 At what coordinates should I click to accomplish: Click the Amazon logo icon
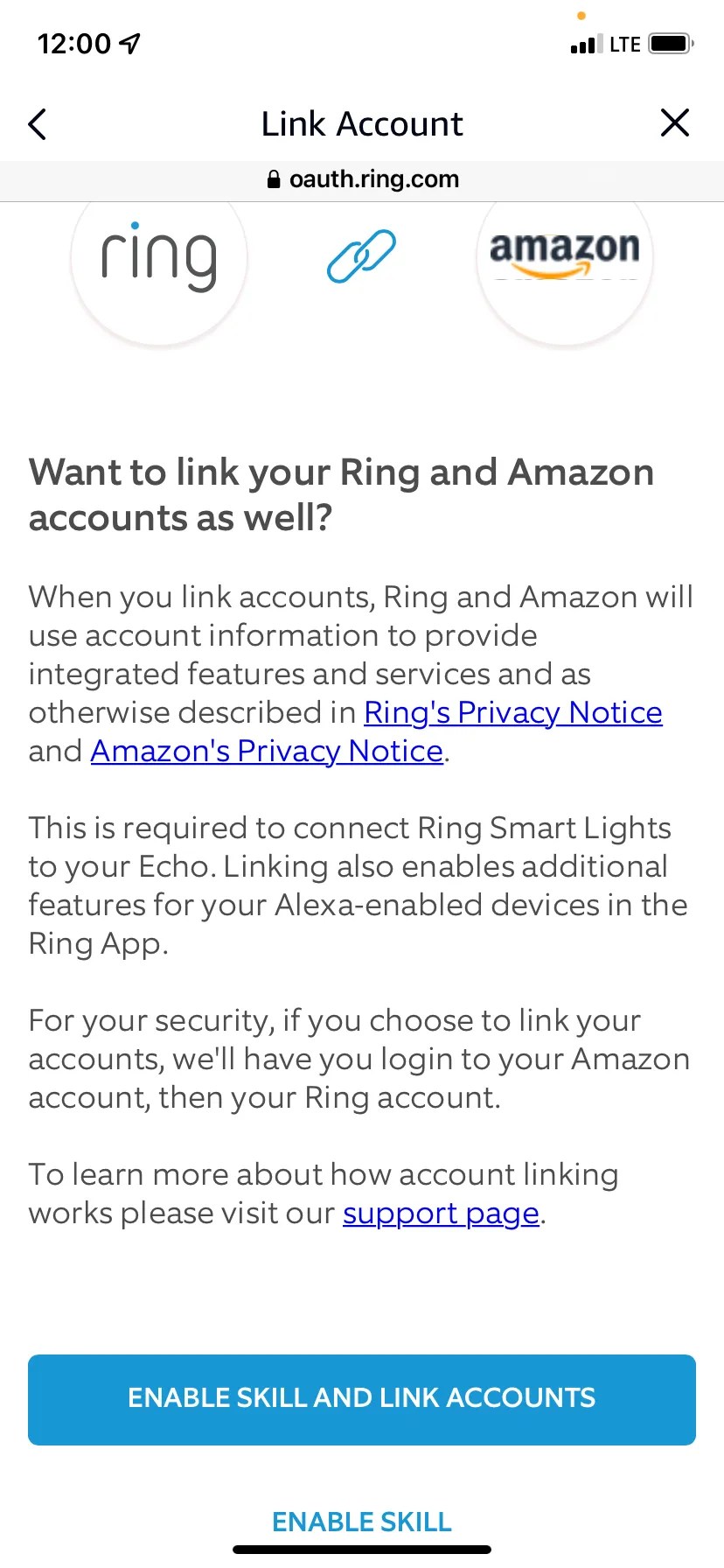pyautogui.click(x=564, y=258)
